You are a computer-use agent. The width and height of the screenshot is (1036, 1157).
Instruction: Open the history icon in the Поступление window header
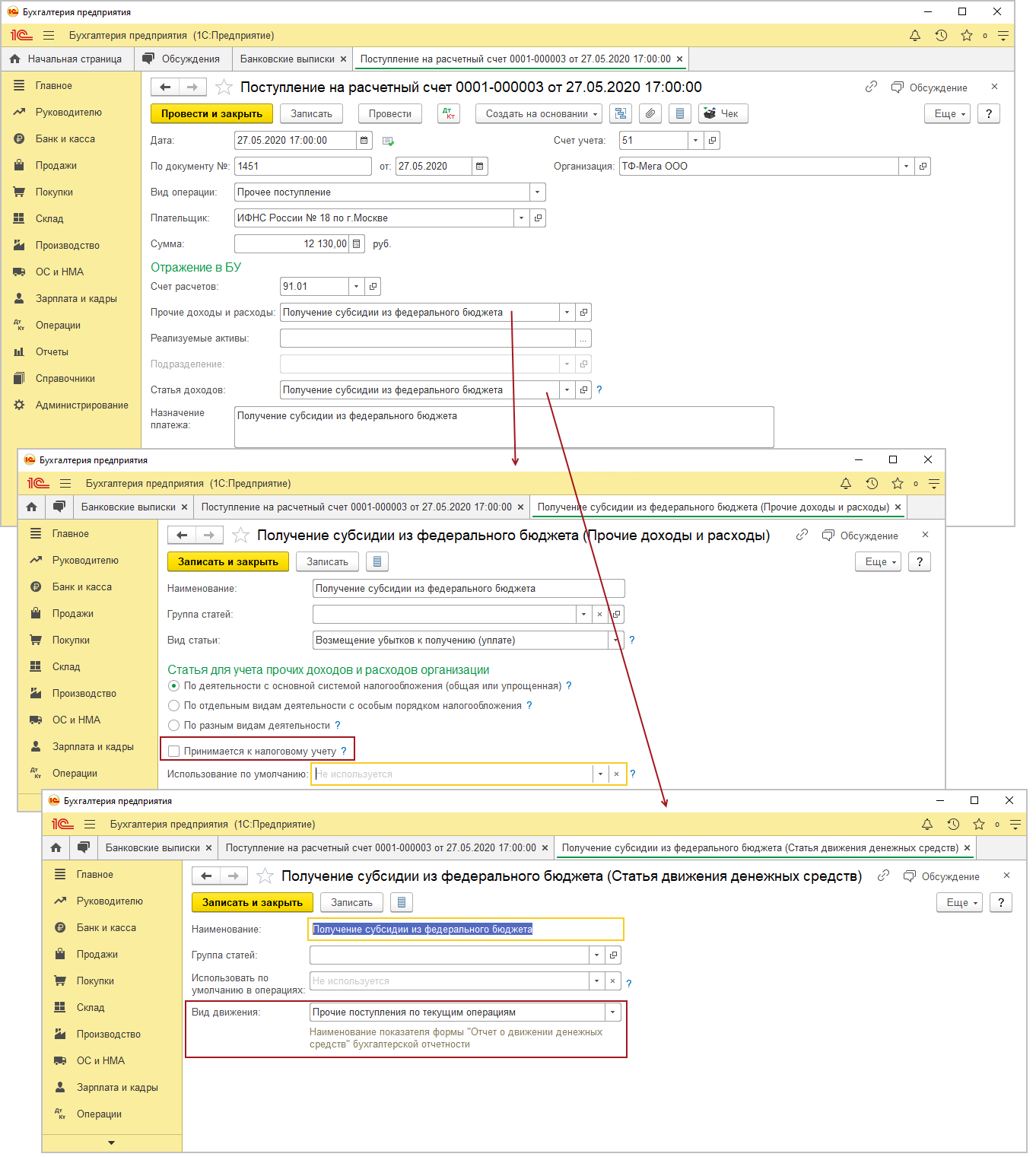(x=941, y=36)
